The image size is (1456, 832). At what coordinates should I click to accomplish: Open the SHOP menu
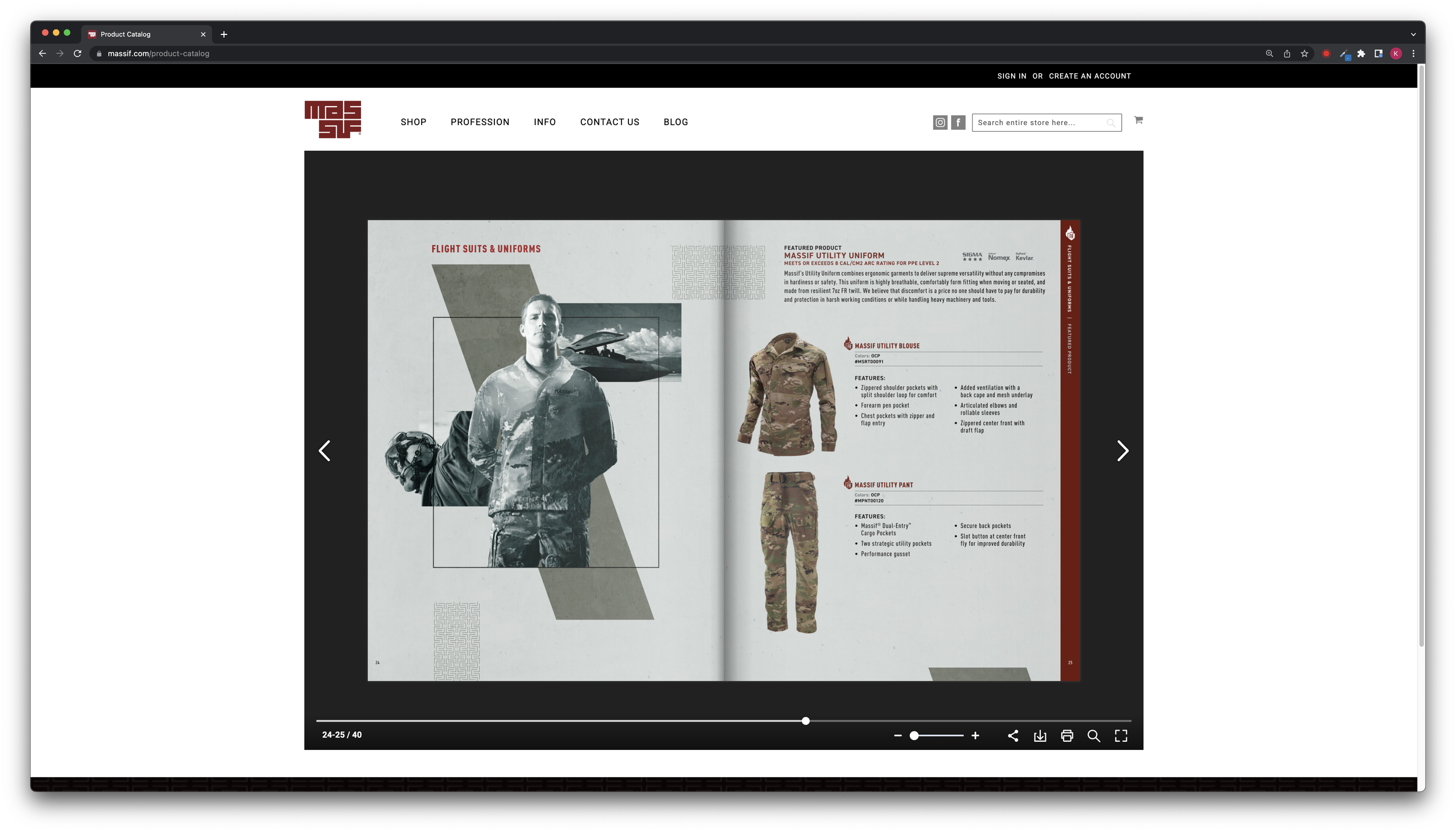pos(414,122)
